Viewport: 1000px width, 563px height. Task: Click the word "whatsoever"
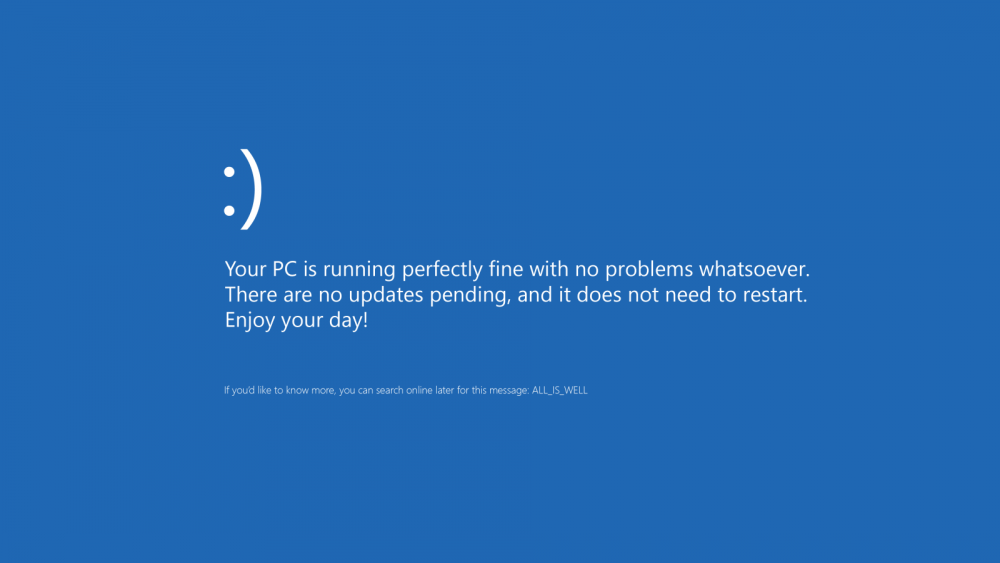(753, 269)
